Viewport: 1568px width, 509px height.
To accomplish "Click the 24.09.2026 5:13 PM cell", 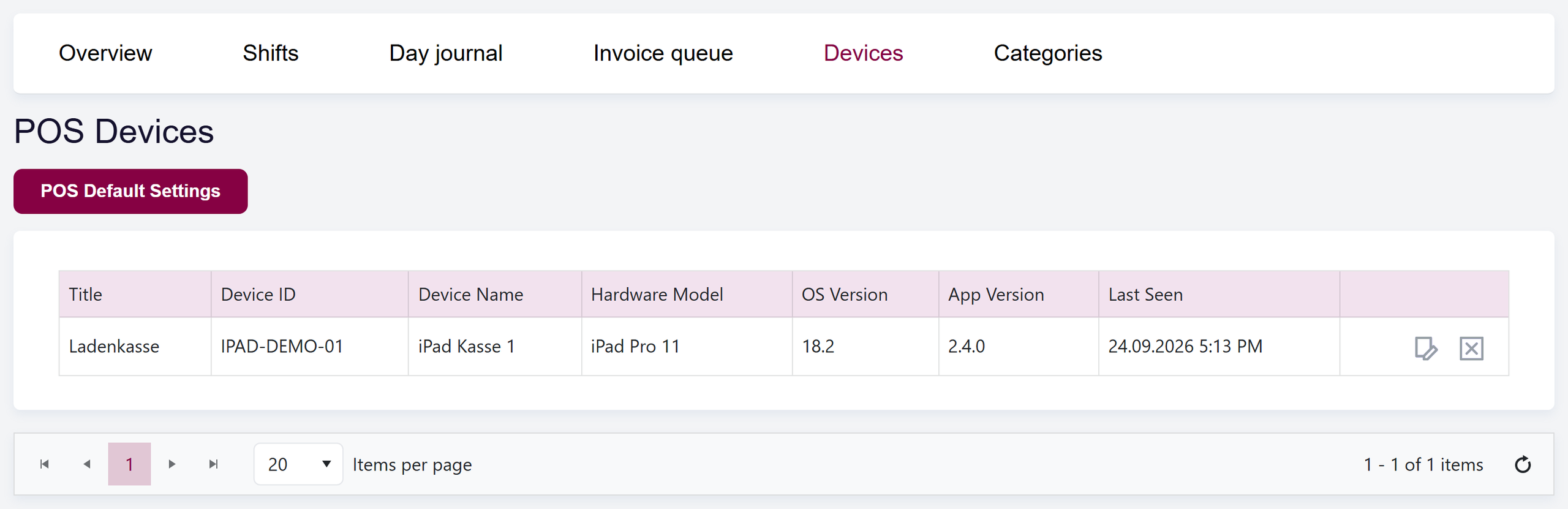I will [x=1219, y=347].
